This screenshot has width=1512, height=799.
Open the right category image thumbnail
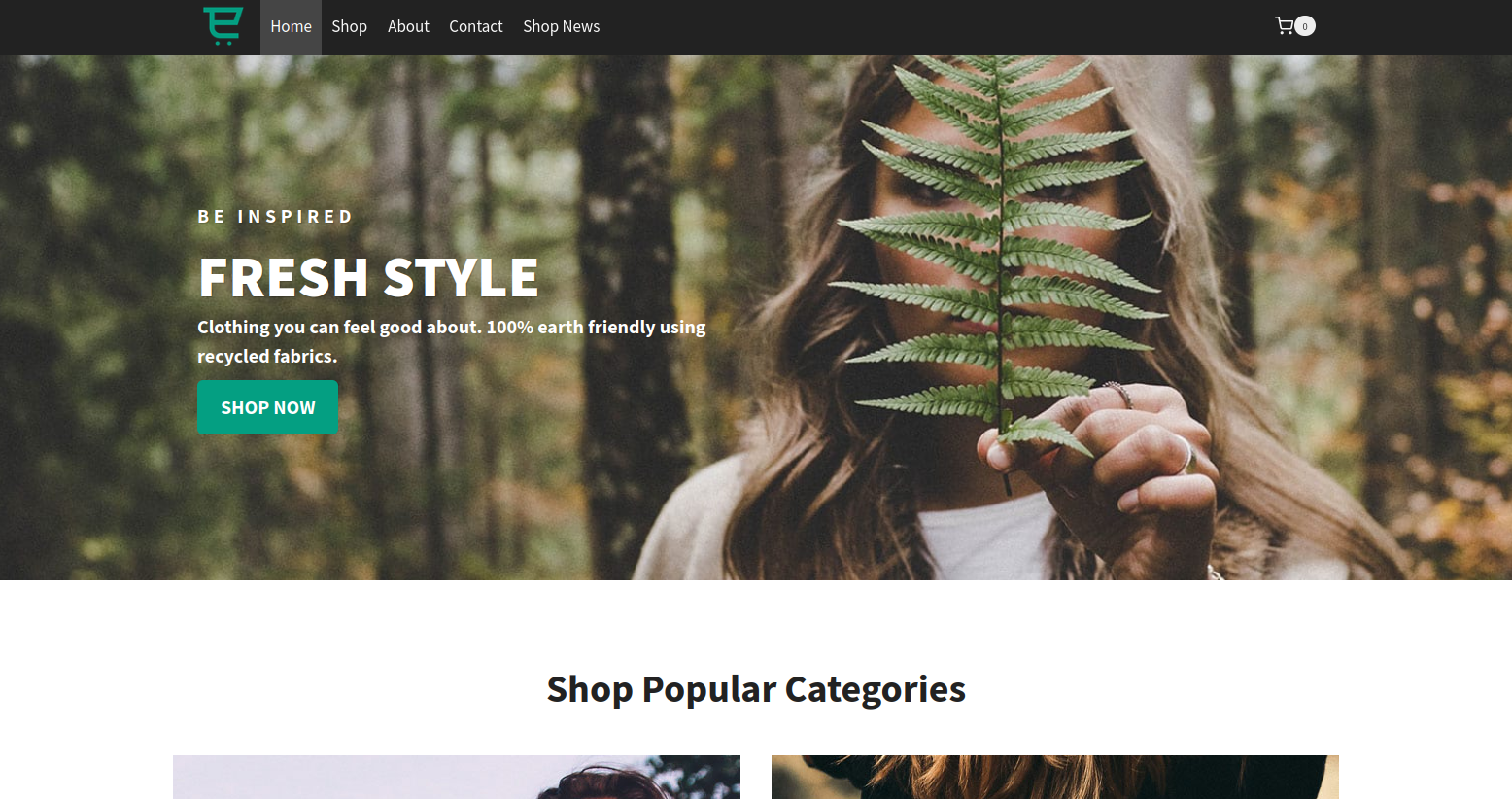[1055, 777]
